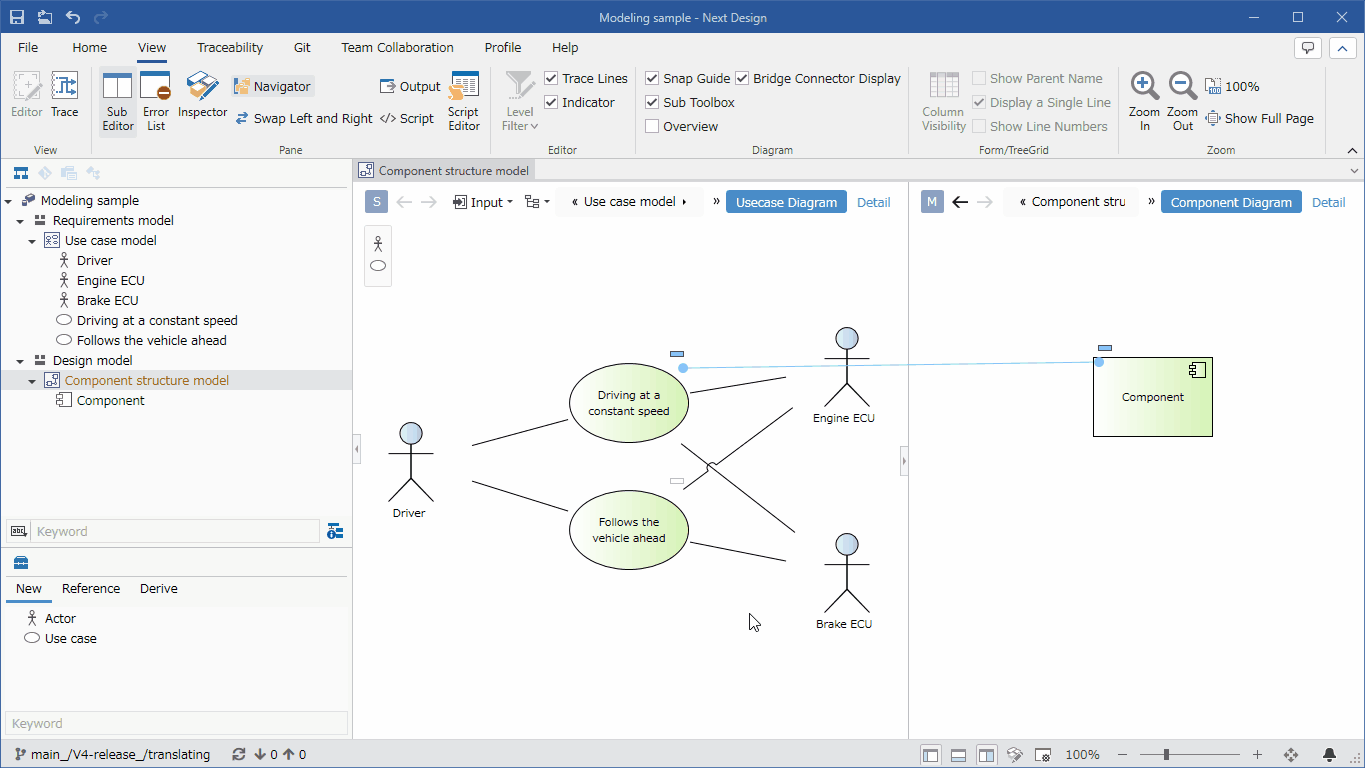Show the Output pane
The image size is (1365, 768).
410,87
